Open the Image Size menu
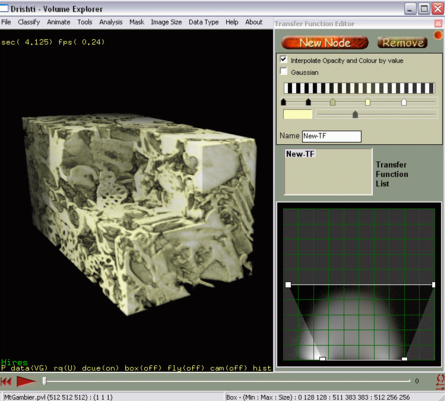The width and height of the screenshot is (445, 401). point(166,22)
